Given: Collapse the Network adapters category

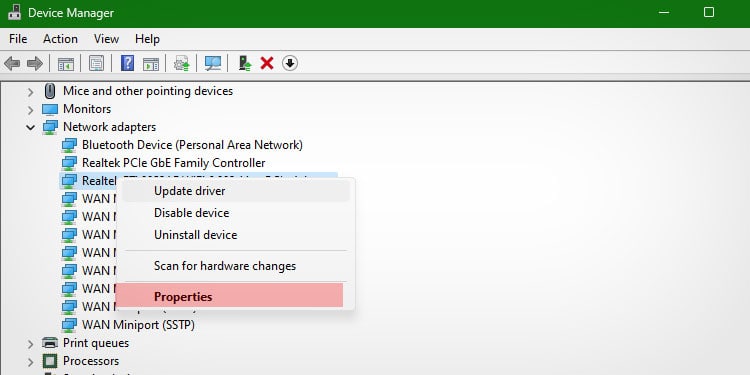Looking at the screenshot, I should 31,127.
